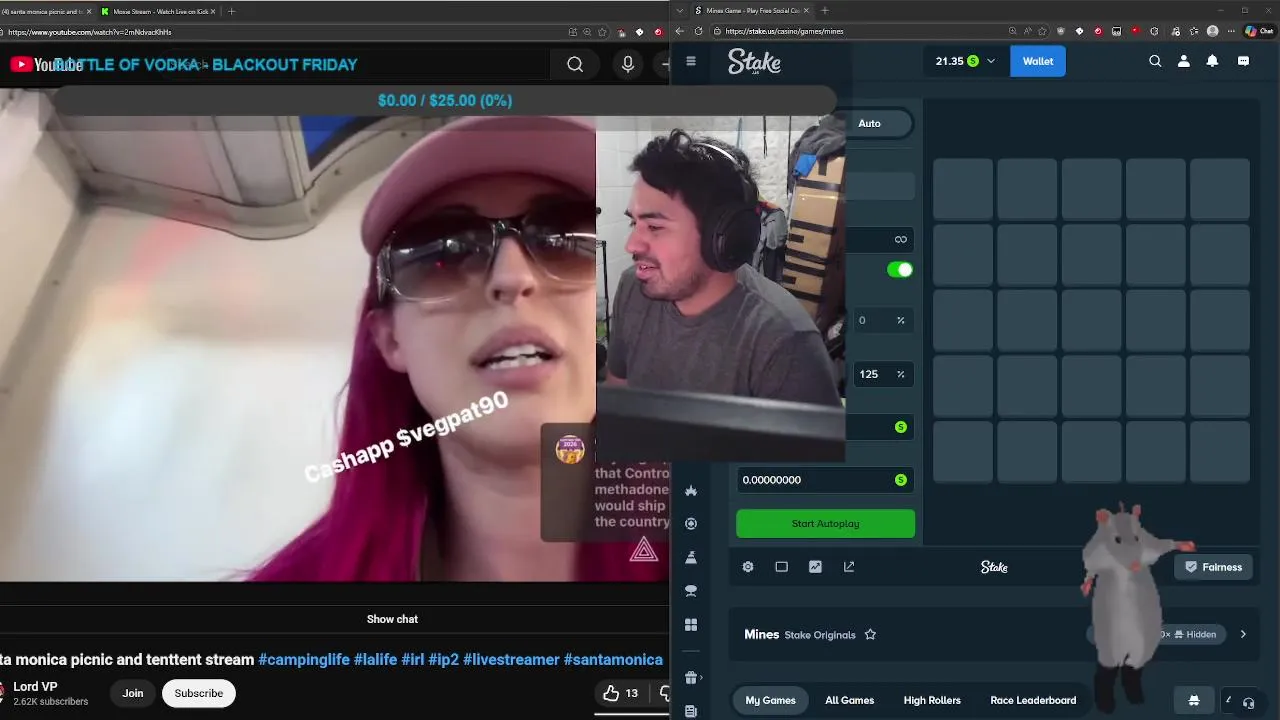Click Start Autoplay button

click(x=825, y=524)
